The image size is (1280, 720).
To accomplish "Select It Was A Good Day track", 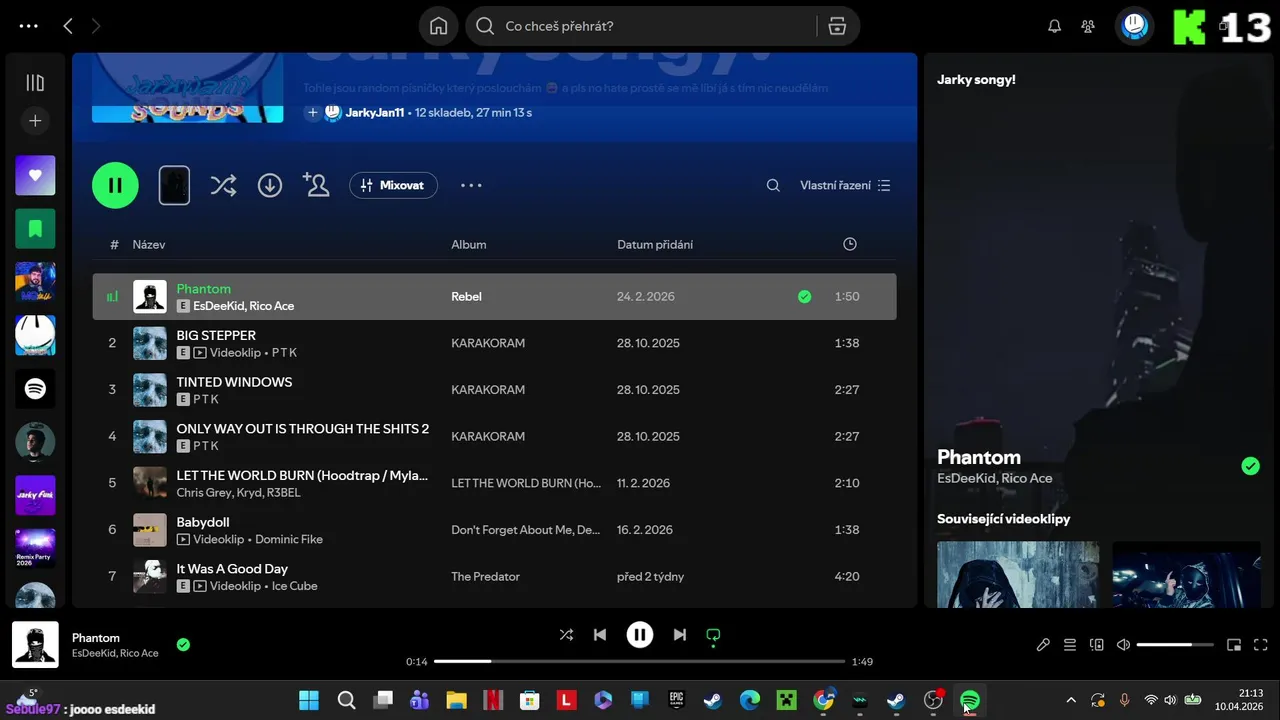I will tap(494, 576).
